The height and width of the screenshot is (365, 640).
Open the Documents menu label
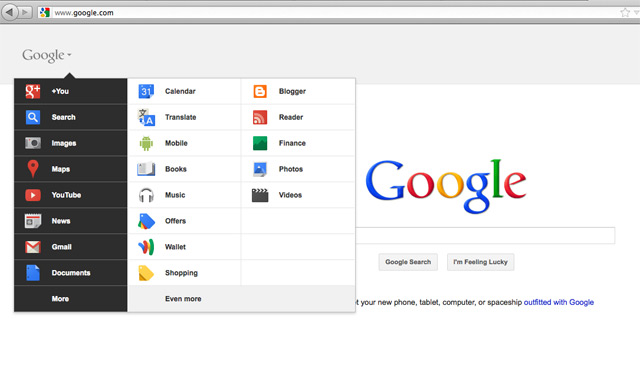[x=71, y=273]
